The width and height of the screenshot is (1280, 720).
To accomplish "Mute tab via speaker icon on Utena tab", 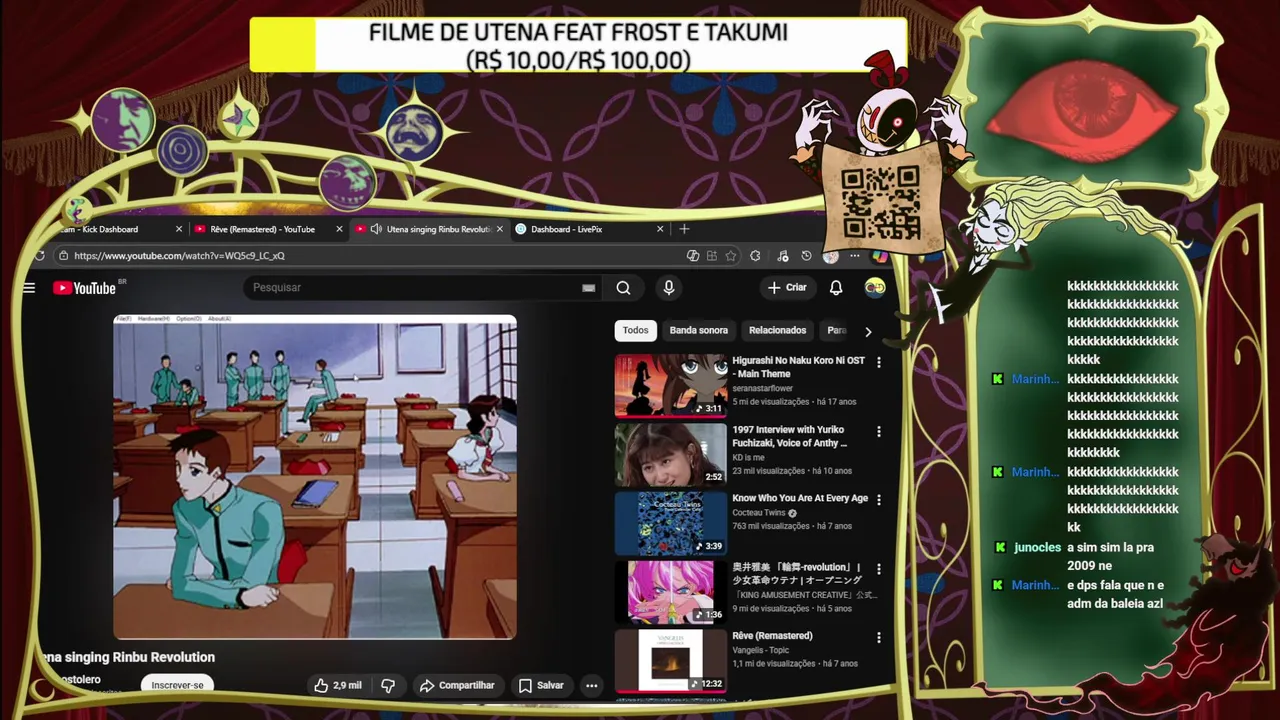I will click(x=376, y=229).
